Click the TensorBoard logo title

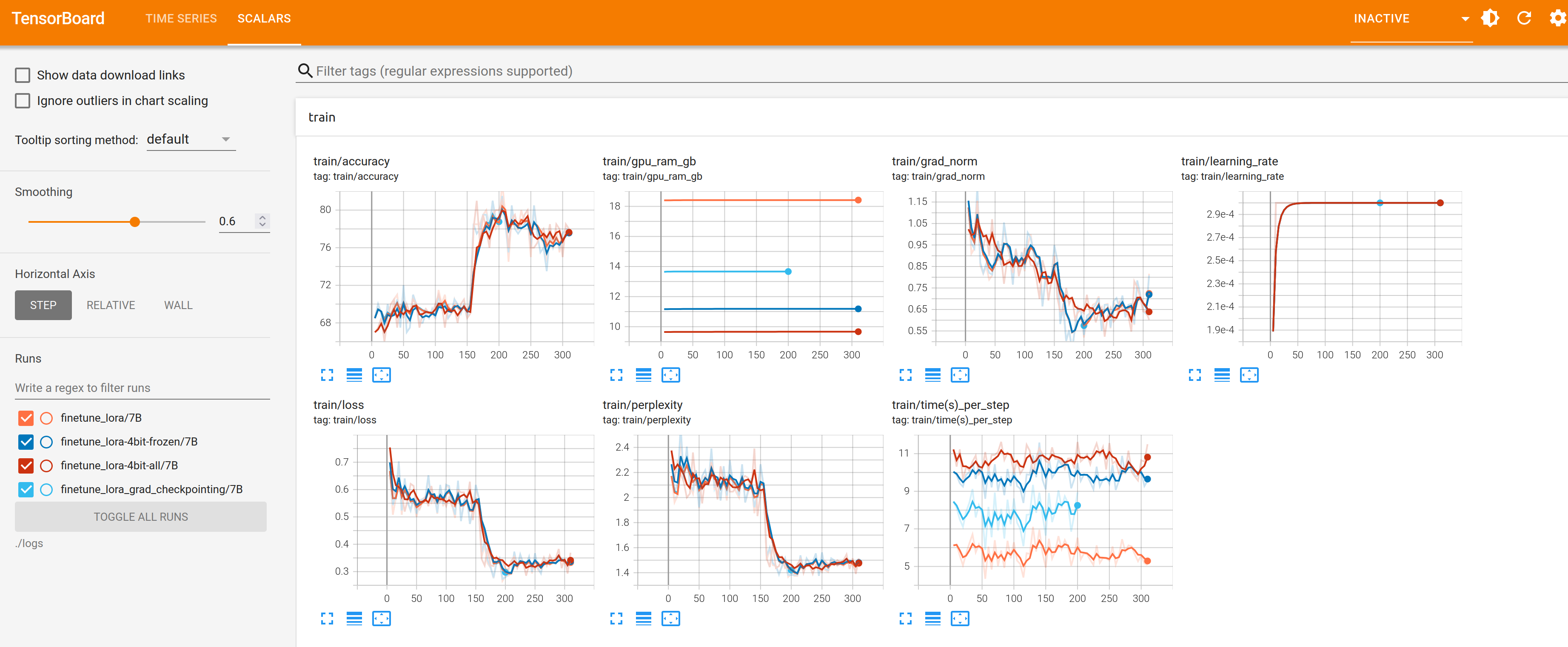coord(58,19)
